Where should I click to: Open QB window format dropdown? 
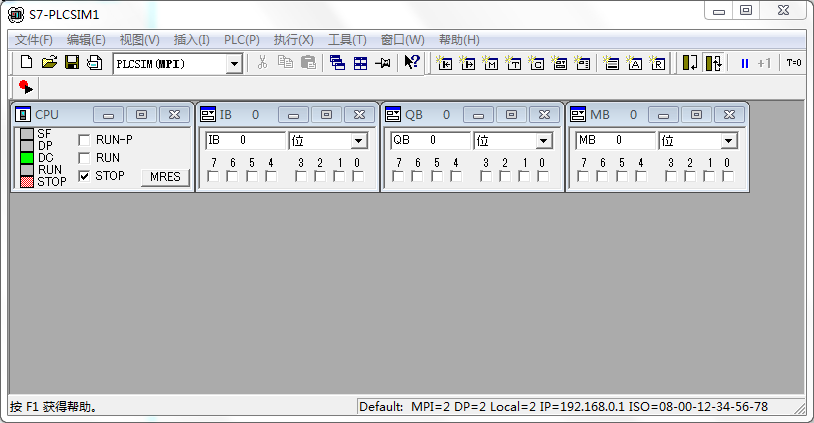[543, 141]
